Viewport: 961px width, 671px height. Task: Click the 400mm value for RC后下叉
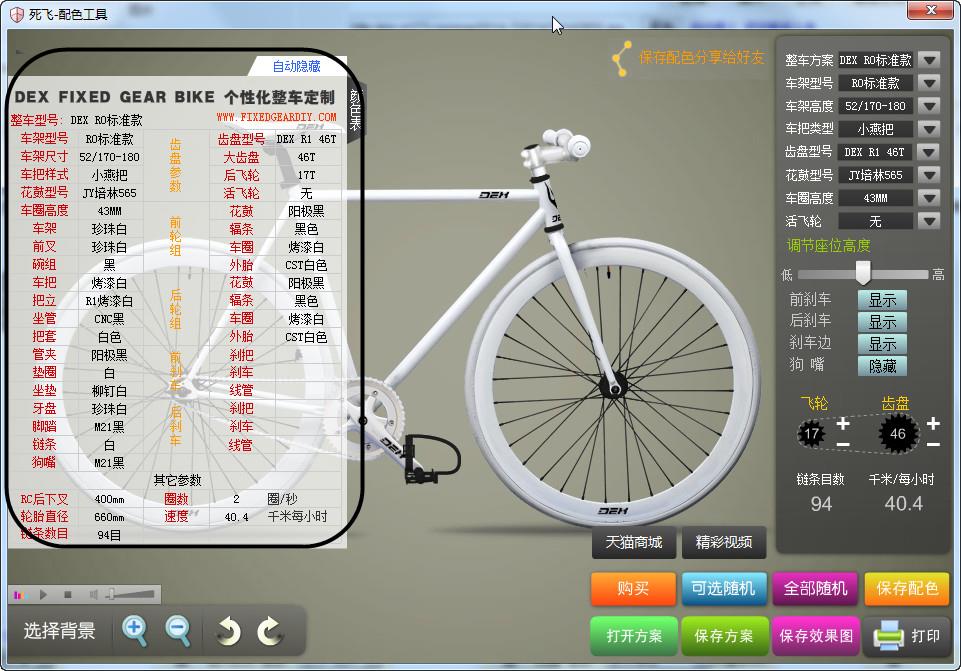109,499
